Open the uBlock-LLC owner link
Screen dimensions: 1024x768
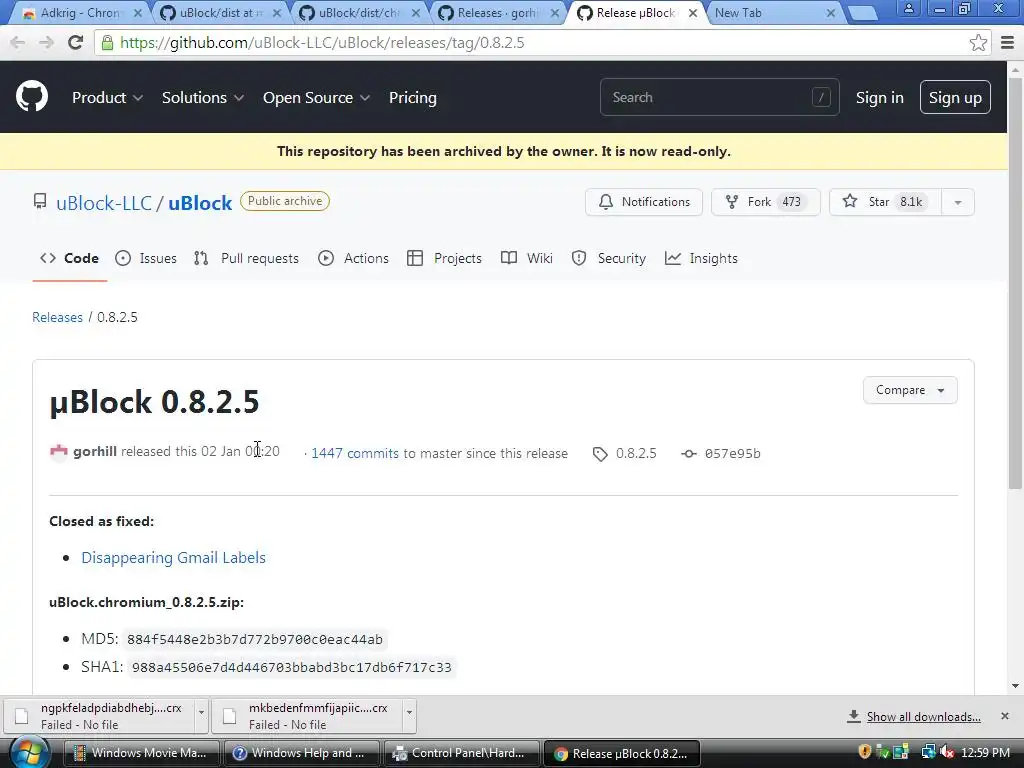point(104,203)
